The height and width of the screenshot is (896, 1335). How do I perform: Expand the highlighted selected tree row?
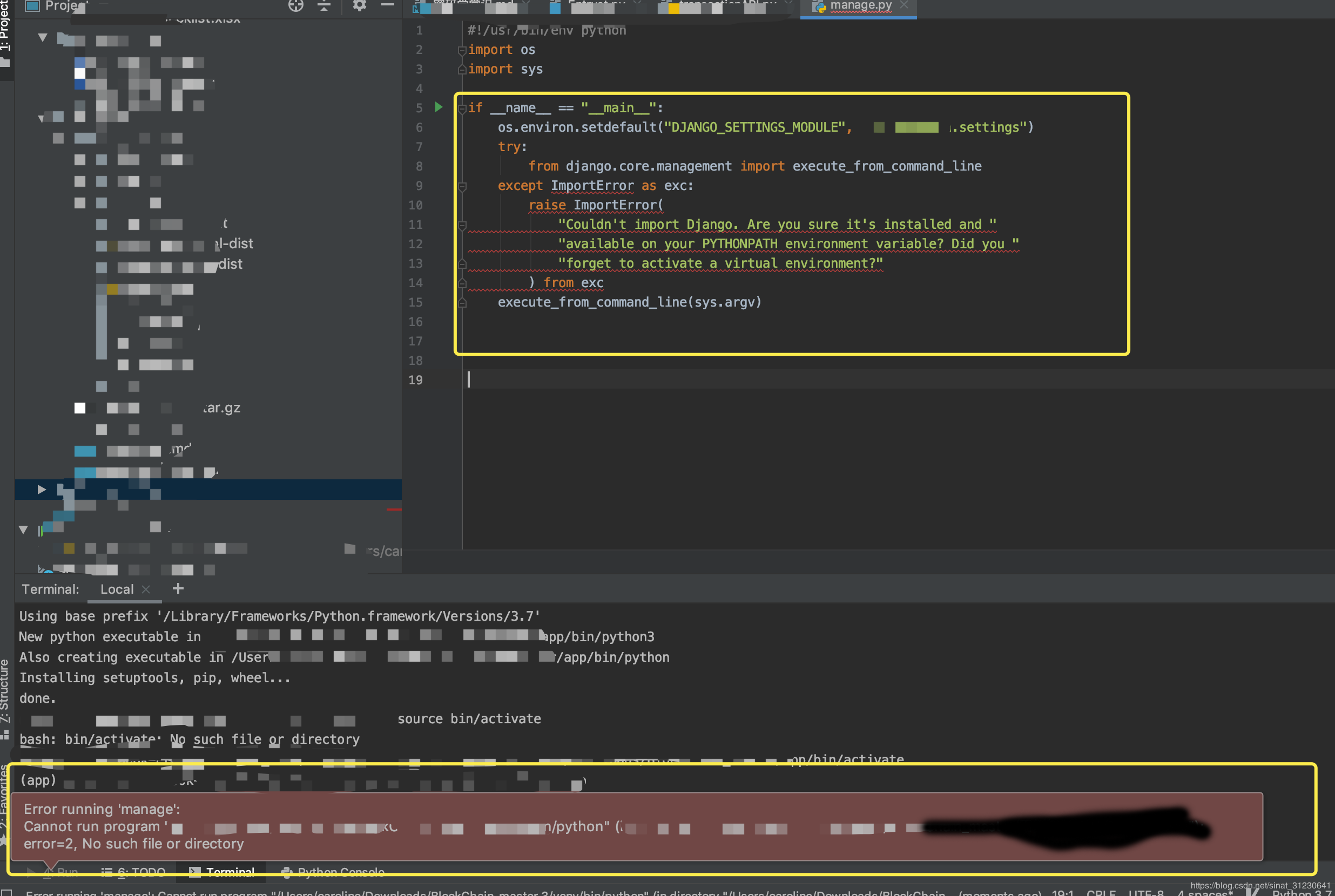point(41,489)
